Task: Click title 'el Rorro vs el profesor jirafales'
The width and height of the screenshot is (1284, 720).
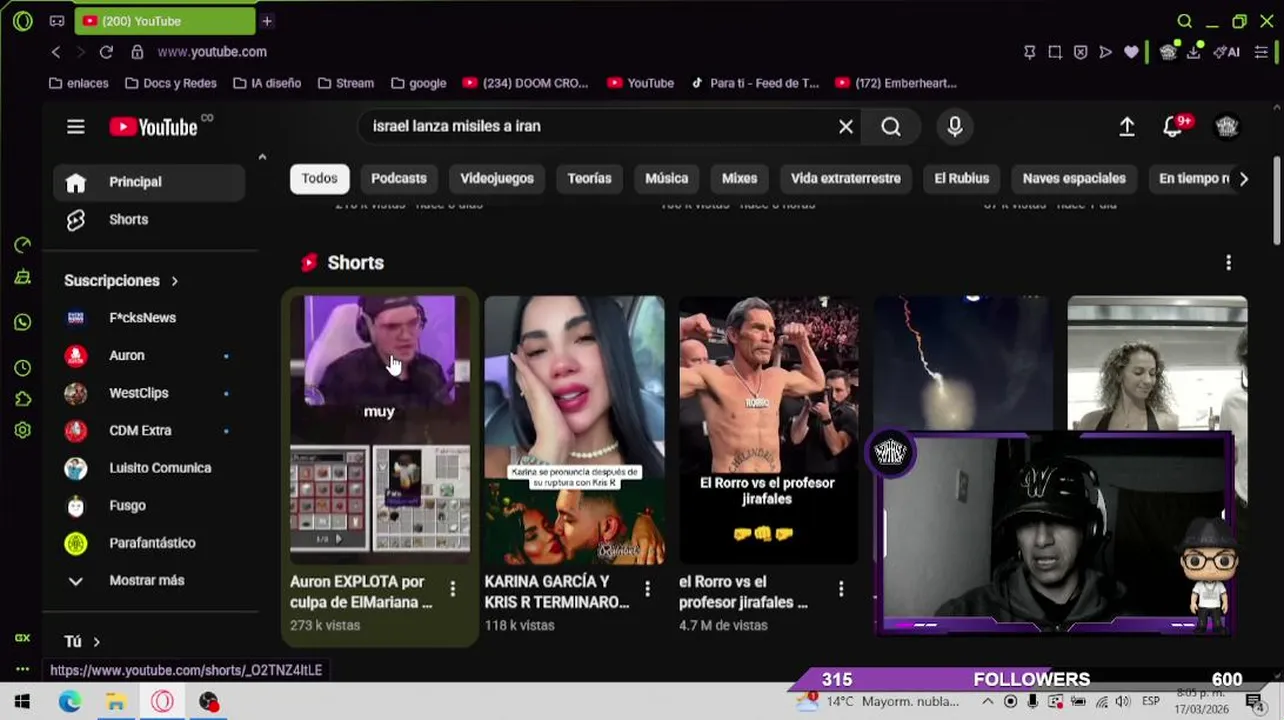Action: coord(743,592)
